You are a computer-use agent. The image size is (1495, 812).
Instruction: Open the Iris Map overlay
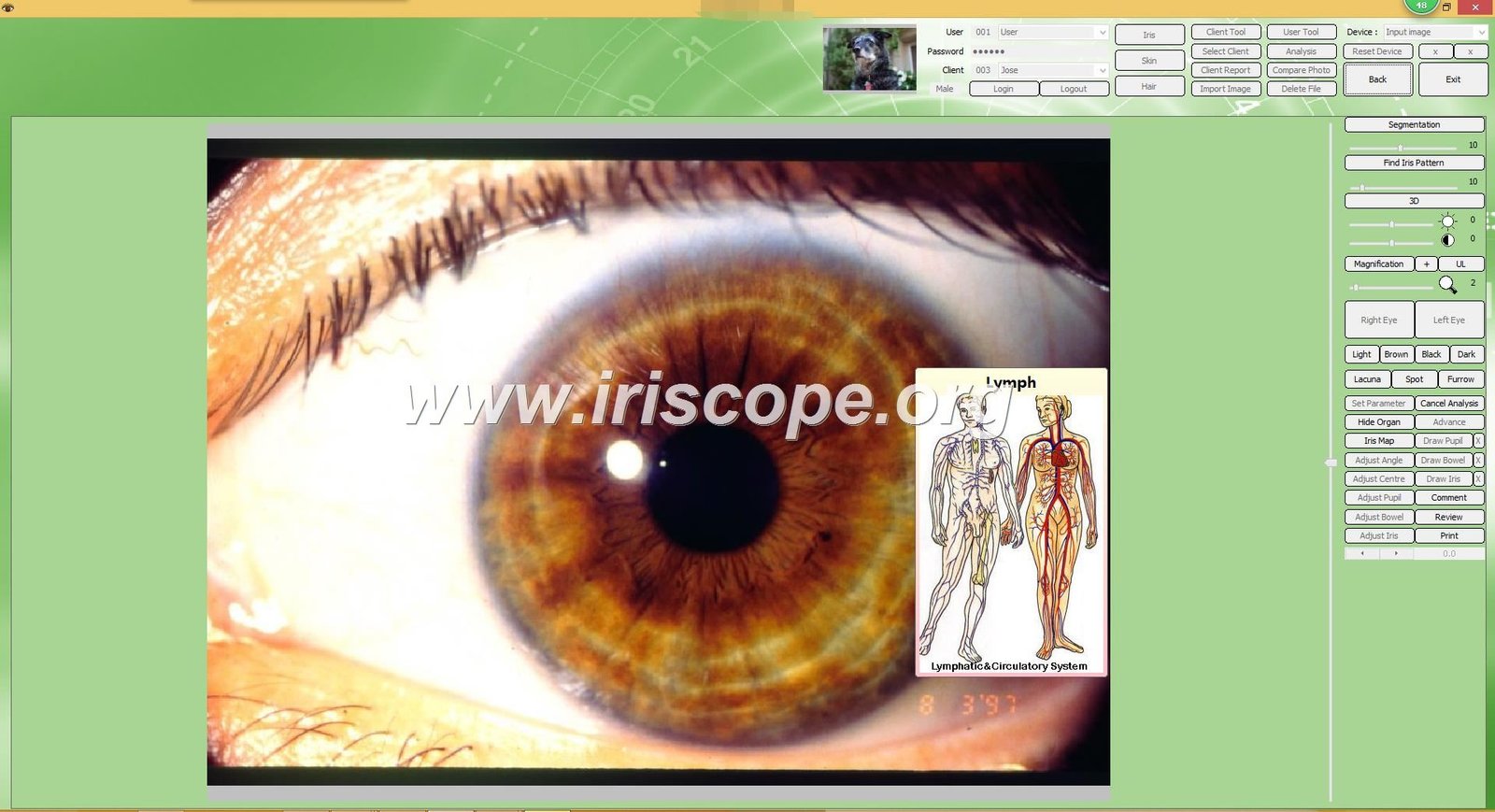point(1379,441)
